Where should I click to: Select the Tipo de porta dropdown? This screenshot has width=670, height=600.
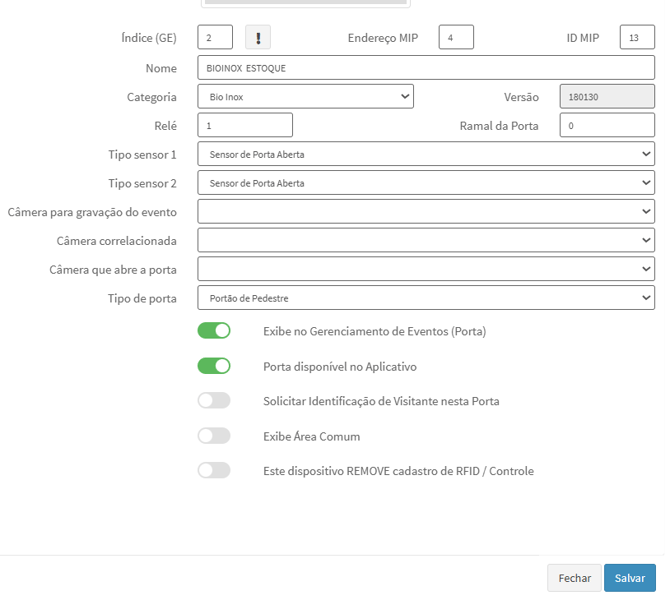[x=425, y=298]
